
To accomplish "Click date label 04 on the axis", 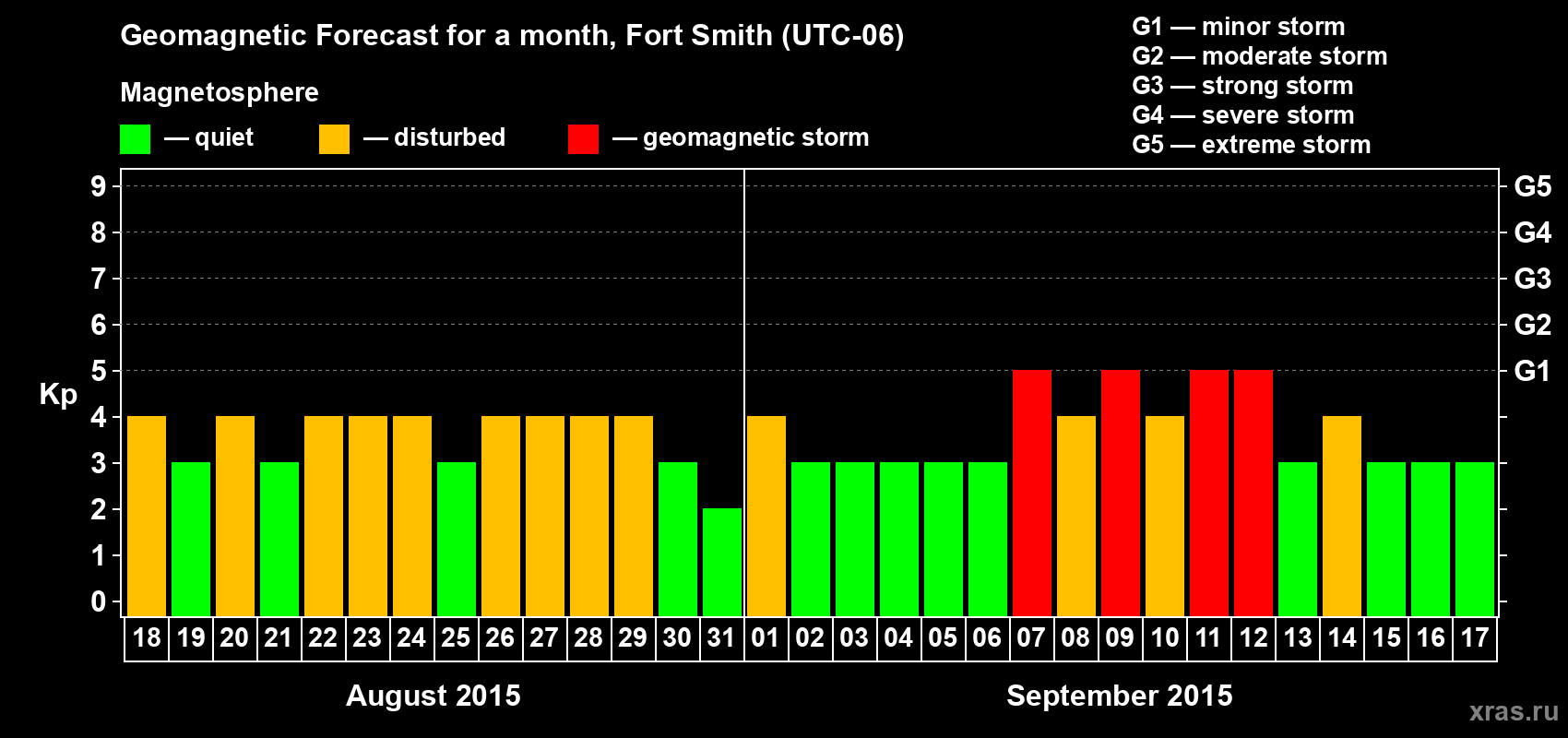I will [898, 638].
